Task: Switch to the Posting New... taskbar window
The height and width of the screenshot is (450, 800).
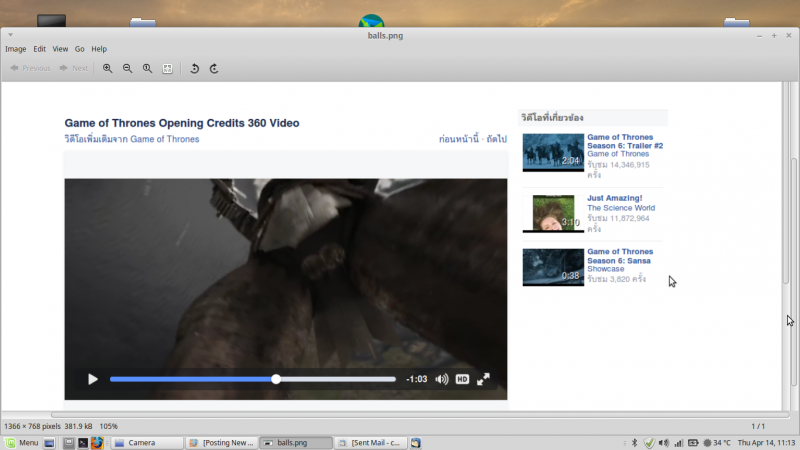Action: pyautogui.click(x=221, y=443)
